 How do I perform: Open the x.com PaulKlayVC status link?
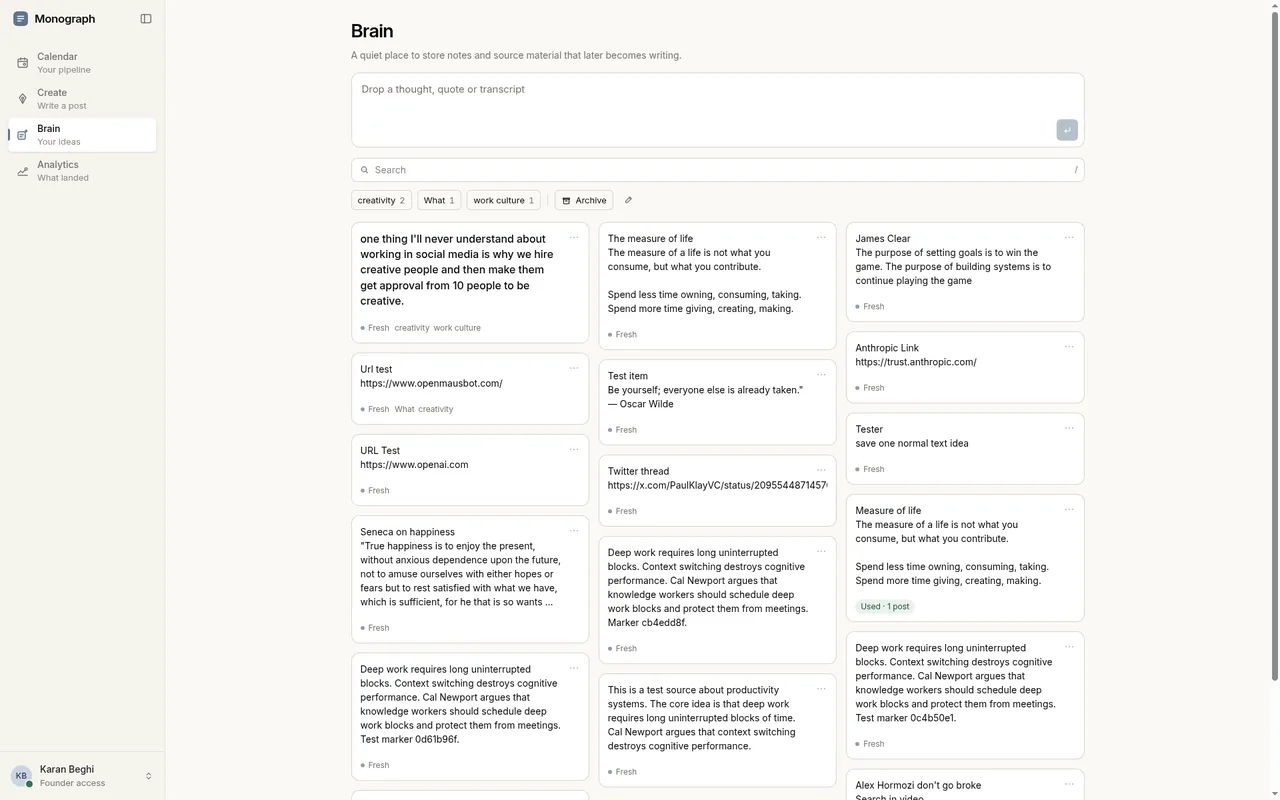[717, 485]
